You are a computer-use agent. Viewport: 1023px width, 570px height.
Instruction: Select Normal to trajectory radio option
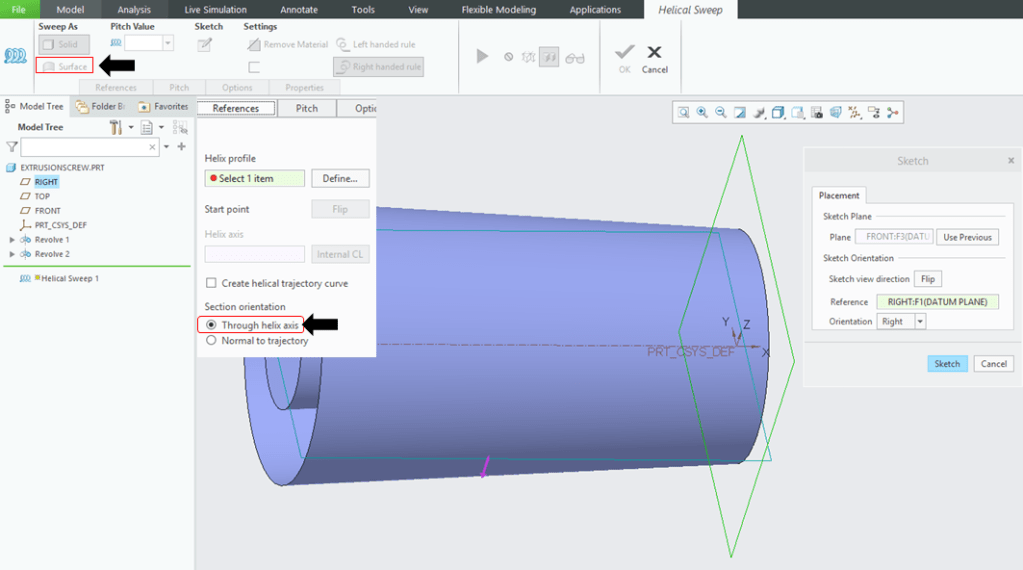(211, 341)
